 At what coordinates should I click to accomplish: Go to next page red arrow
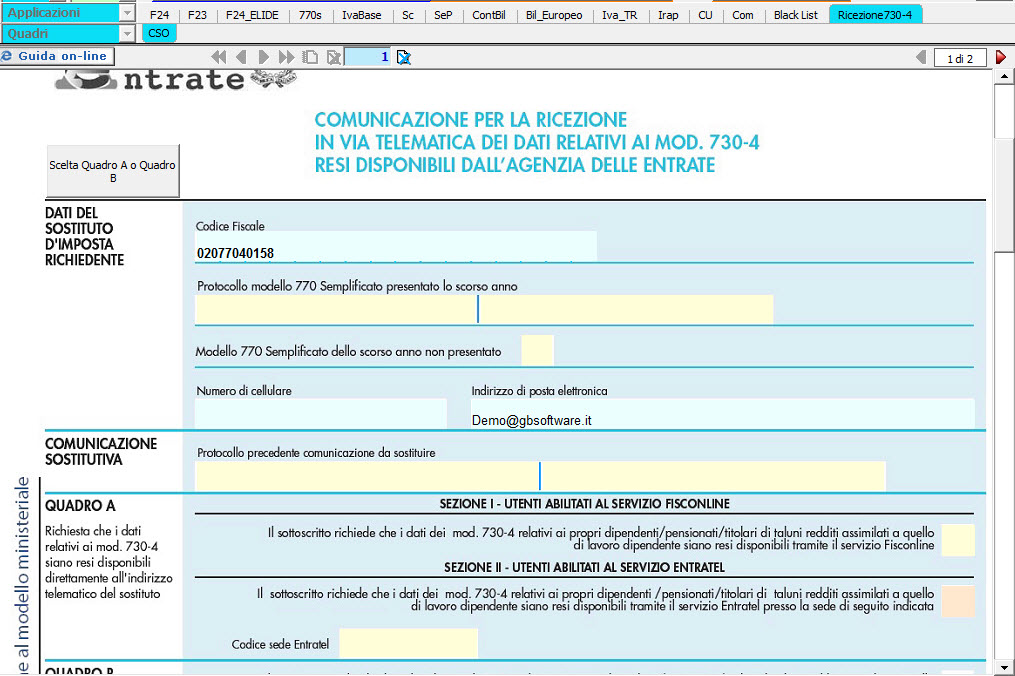click(x=1001, y=57)
